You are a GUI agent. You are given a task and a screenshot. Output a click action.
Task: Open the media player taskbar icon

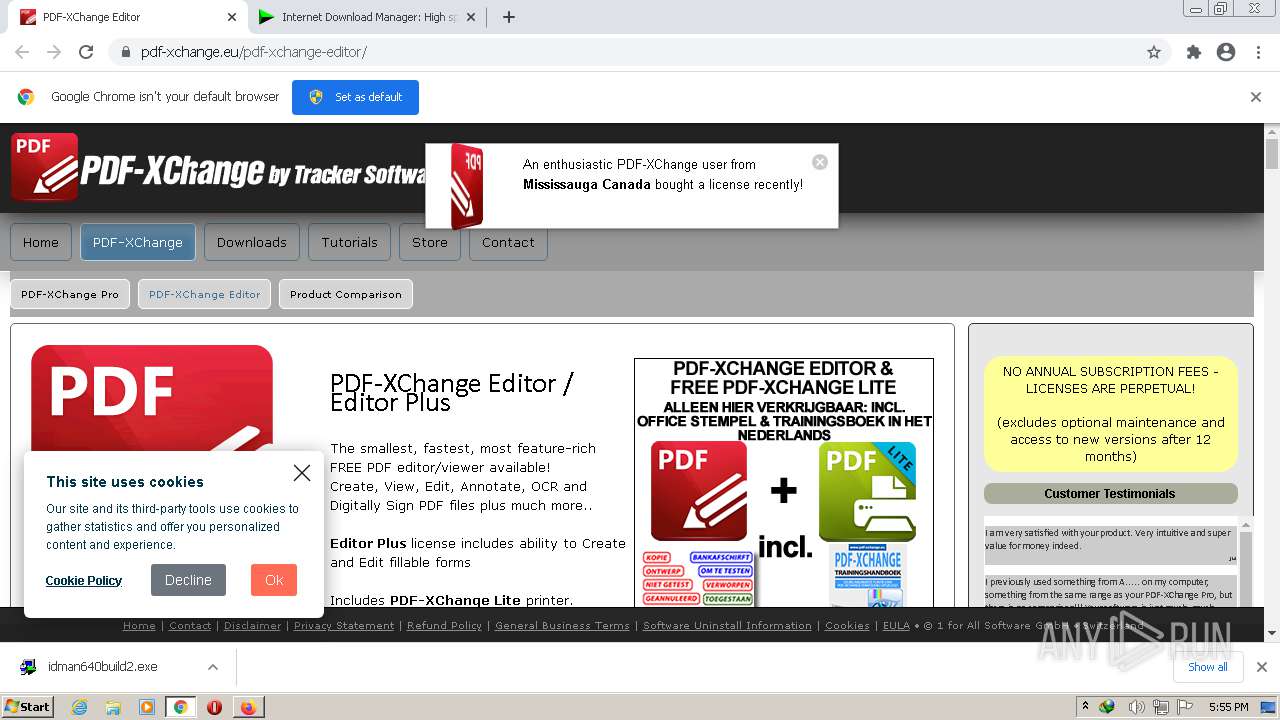147,707
